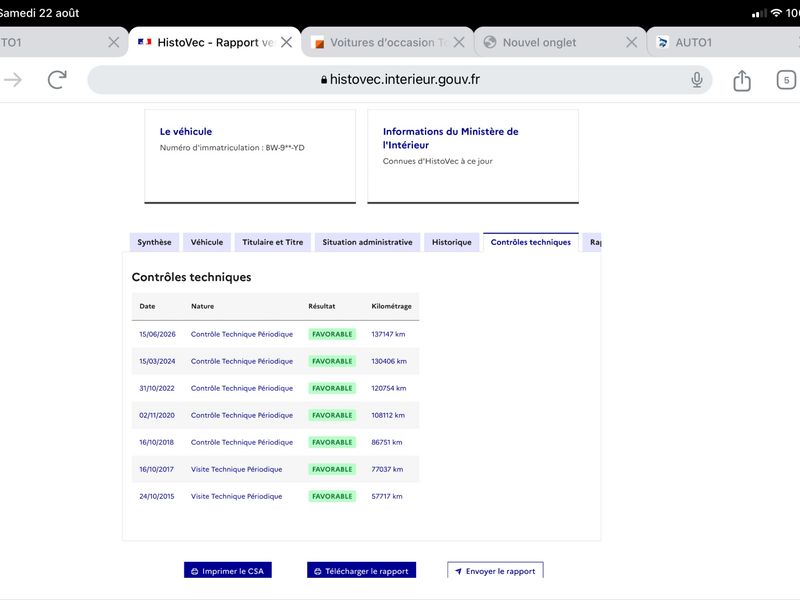Viewport: 800px width, 600px height.
Task: Click the 57717 km mileage value
Action: [387, 496]
